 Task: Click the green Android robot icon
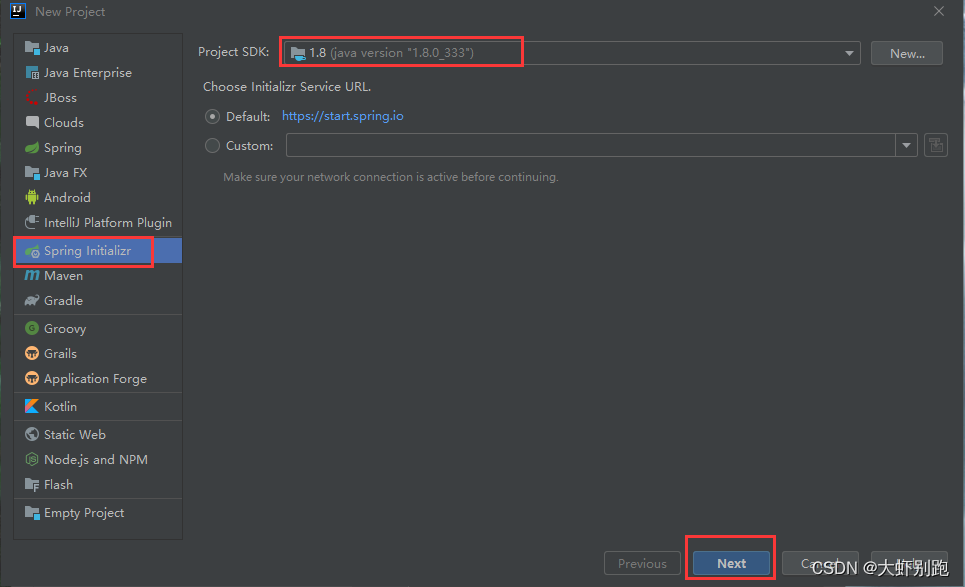pyautogui.click(x=32, y=197)
